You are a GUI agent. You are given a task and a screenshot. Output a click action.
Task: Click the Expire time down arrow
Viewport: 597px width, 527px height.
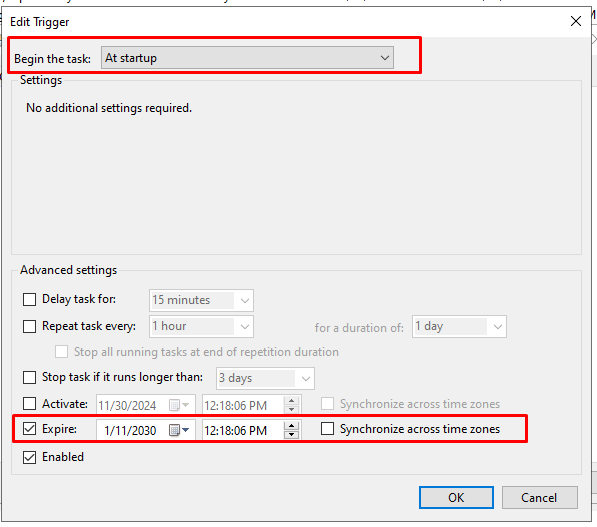point(291,434)
